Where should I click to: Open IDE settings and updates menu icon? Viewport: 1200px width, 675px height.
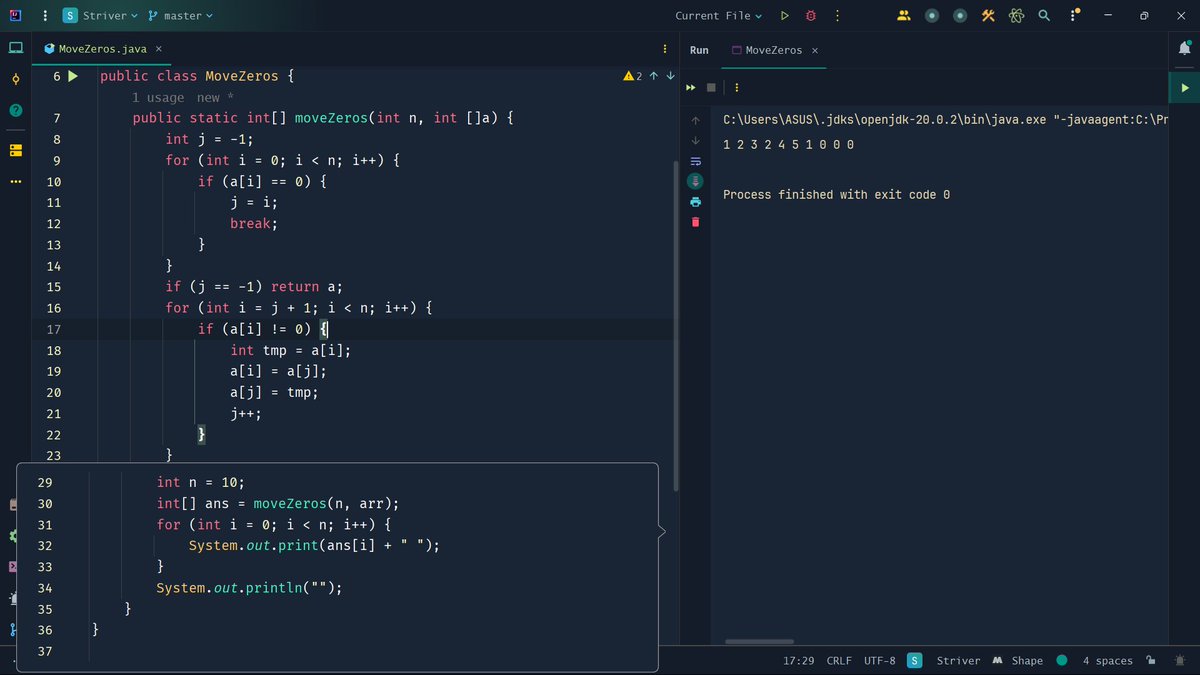click(1072, 16)
